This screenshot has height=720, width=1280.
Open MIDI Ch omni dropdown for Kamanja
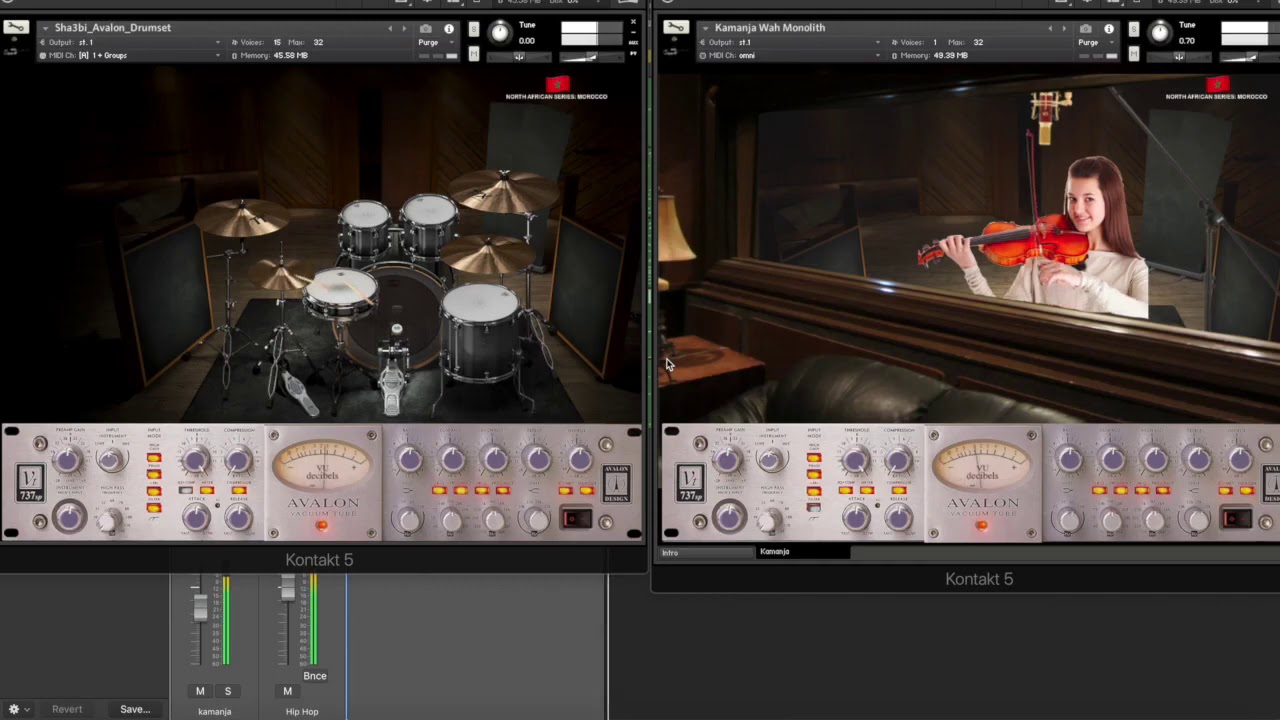point(790,55)
